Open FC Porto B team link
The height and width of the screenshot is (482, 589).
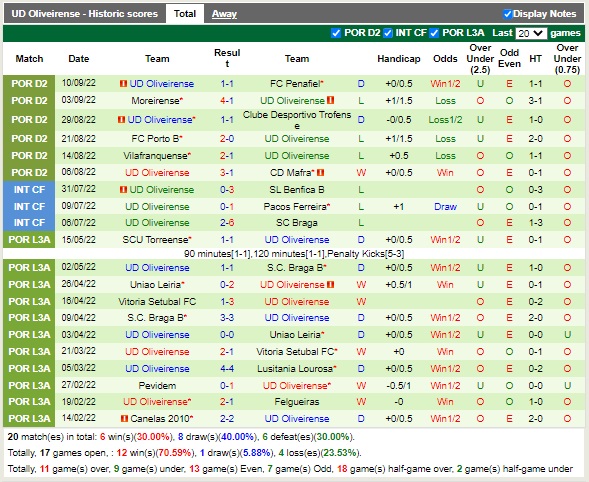(155, 139)
